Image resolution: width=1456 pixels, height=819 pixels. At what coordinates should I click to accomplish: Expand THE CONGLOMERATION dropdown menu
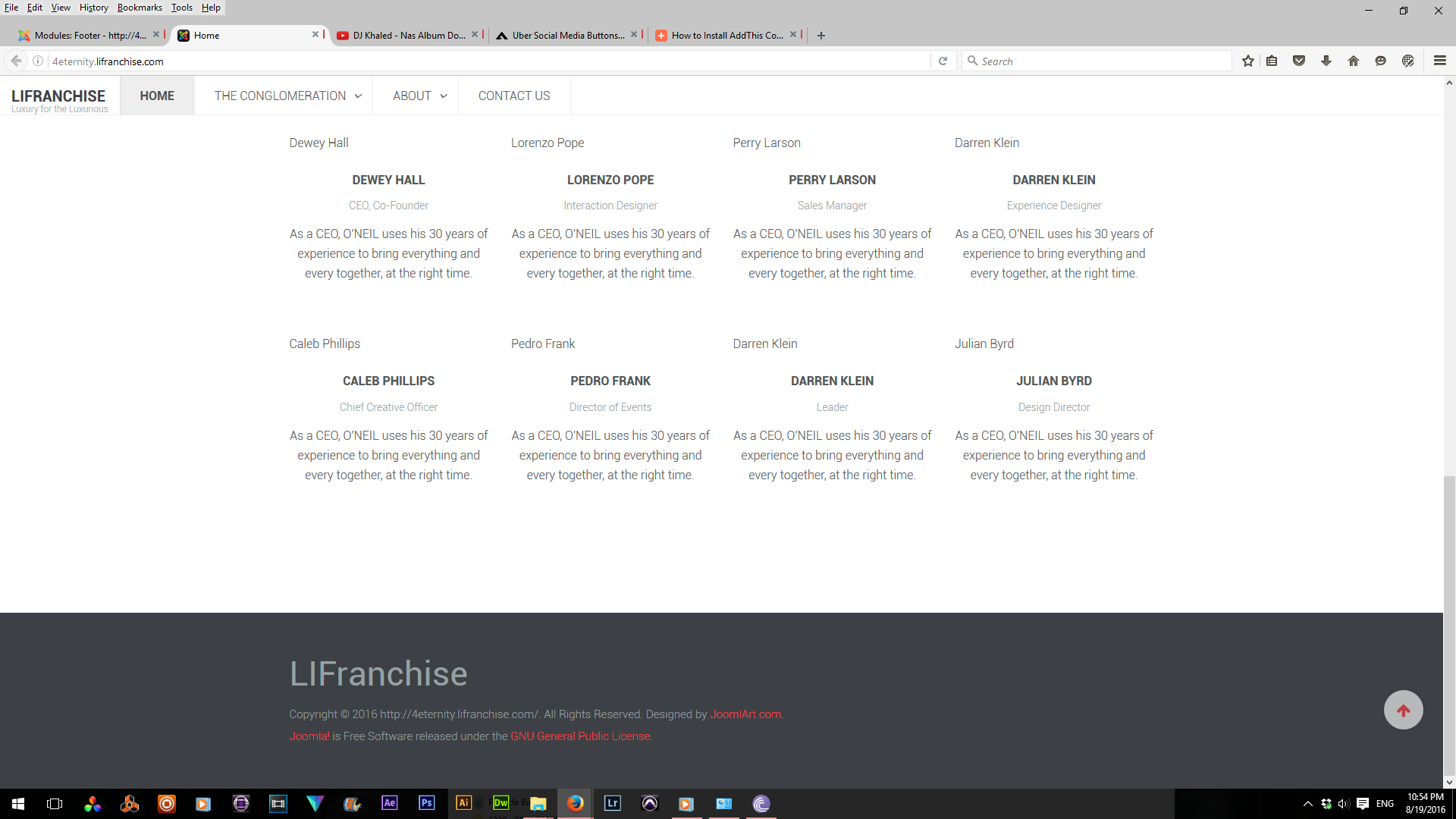pyautogui.click(x=288, y=96)
